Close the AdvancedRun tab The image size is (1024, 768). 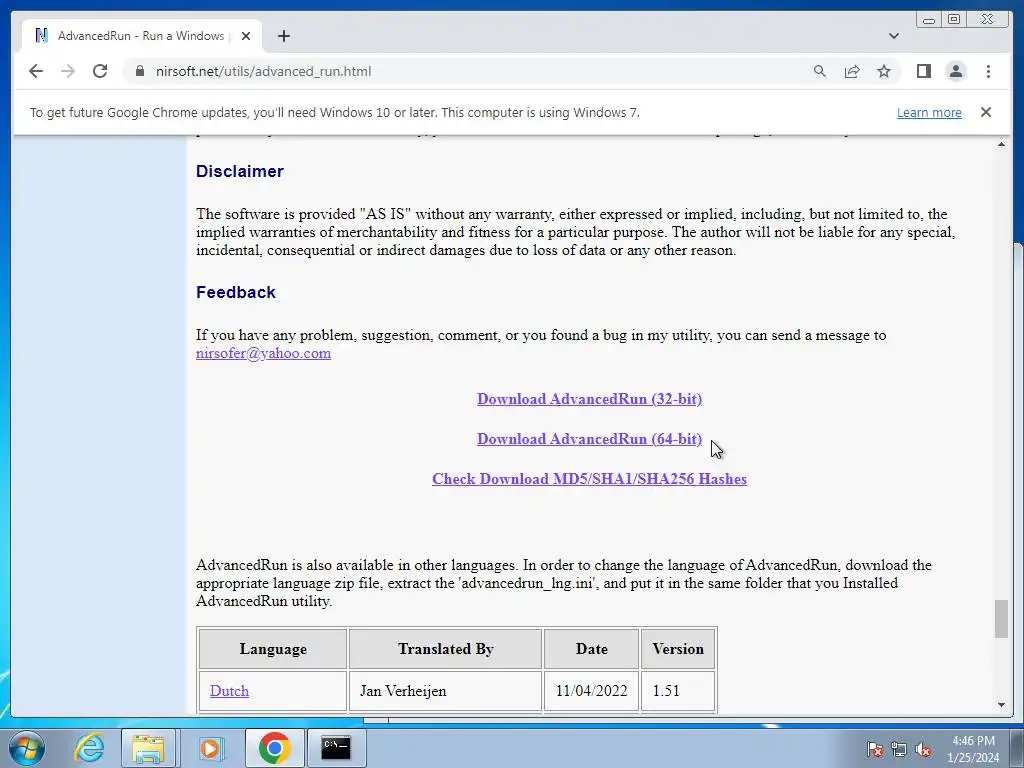(x=246, y=36)
